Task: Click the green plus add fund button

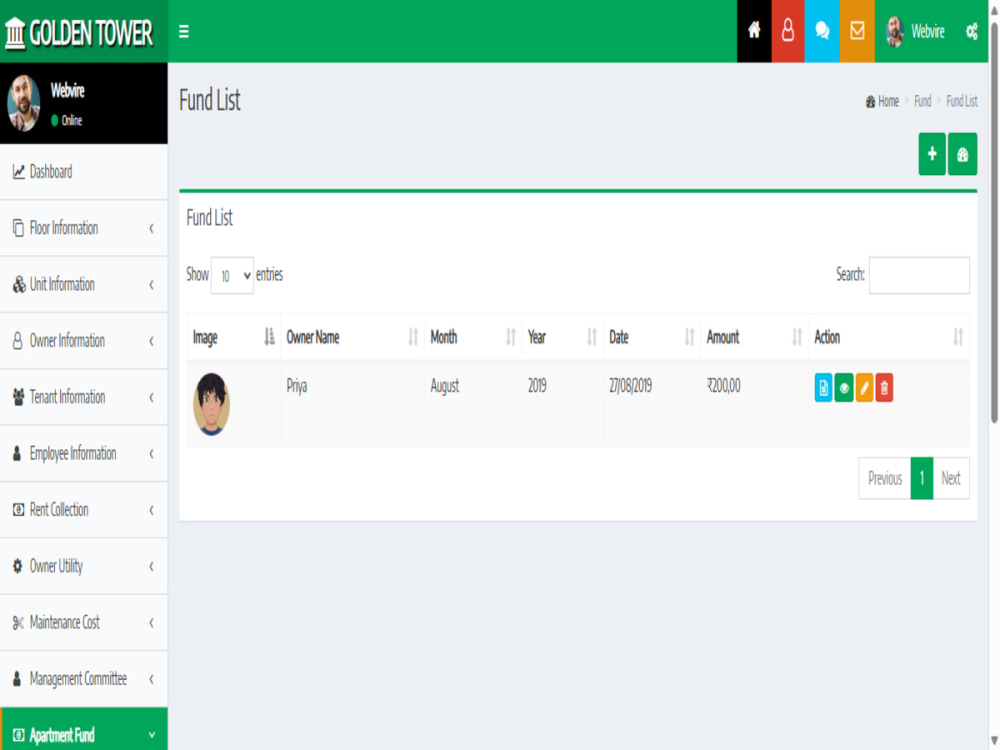Action: 932,154
